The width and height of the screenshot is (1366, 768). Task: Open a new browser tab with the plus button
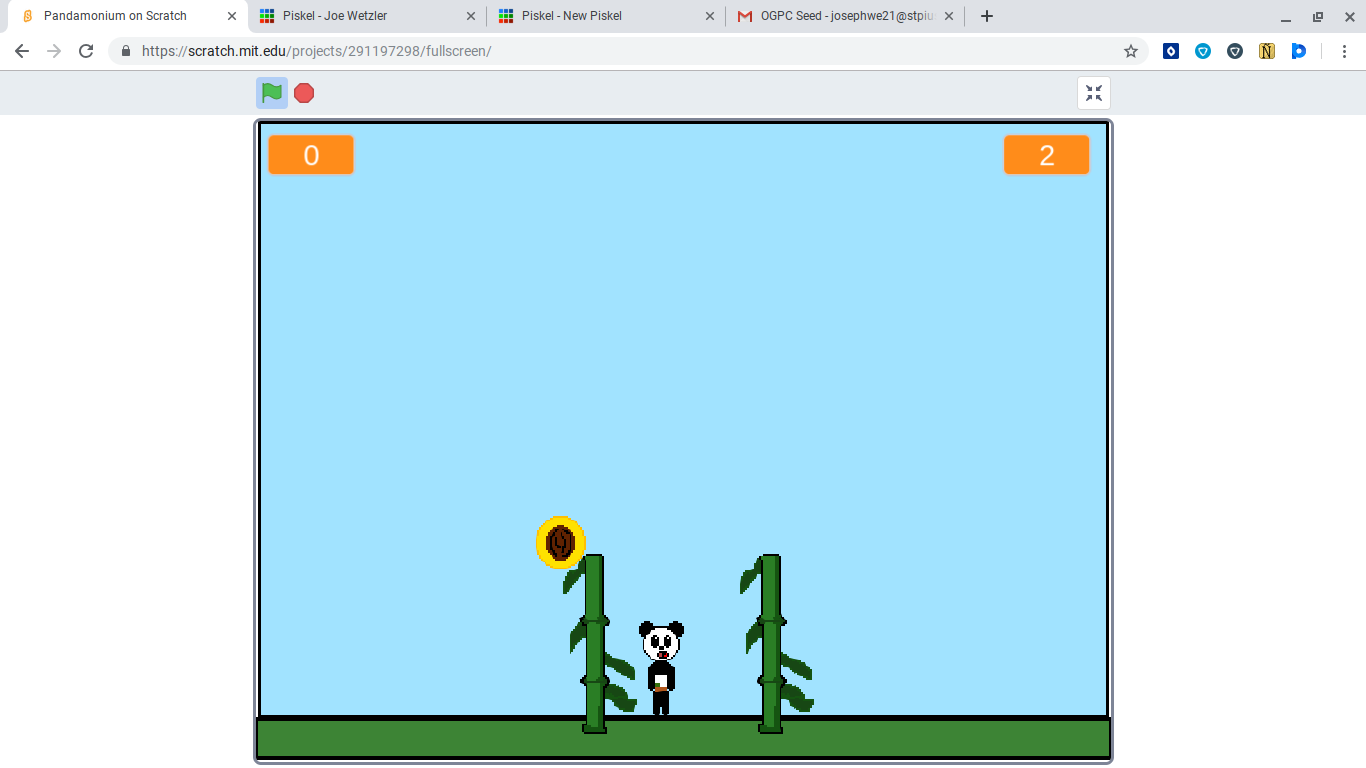click(986, 16)
